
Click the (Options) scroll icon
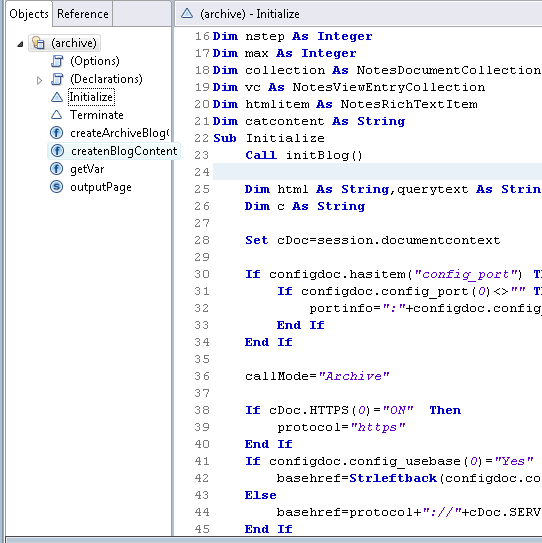(57, 61)
